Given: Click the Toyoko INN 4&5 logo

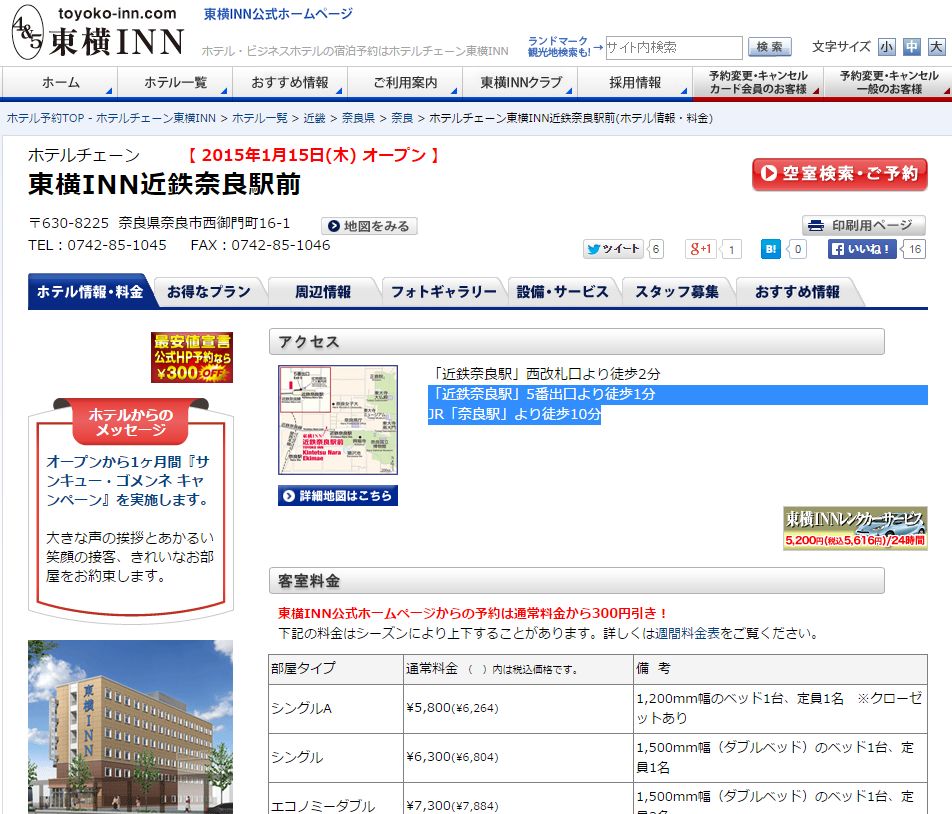Looking at the screenshot, I should click(x=97, y=32).
